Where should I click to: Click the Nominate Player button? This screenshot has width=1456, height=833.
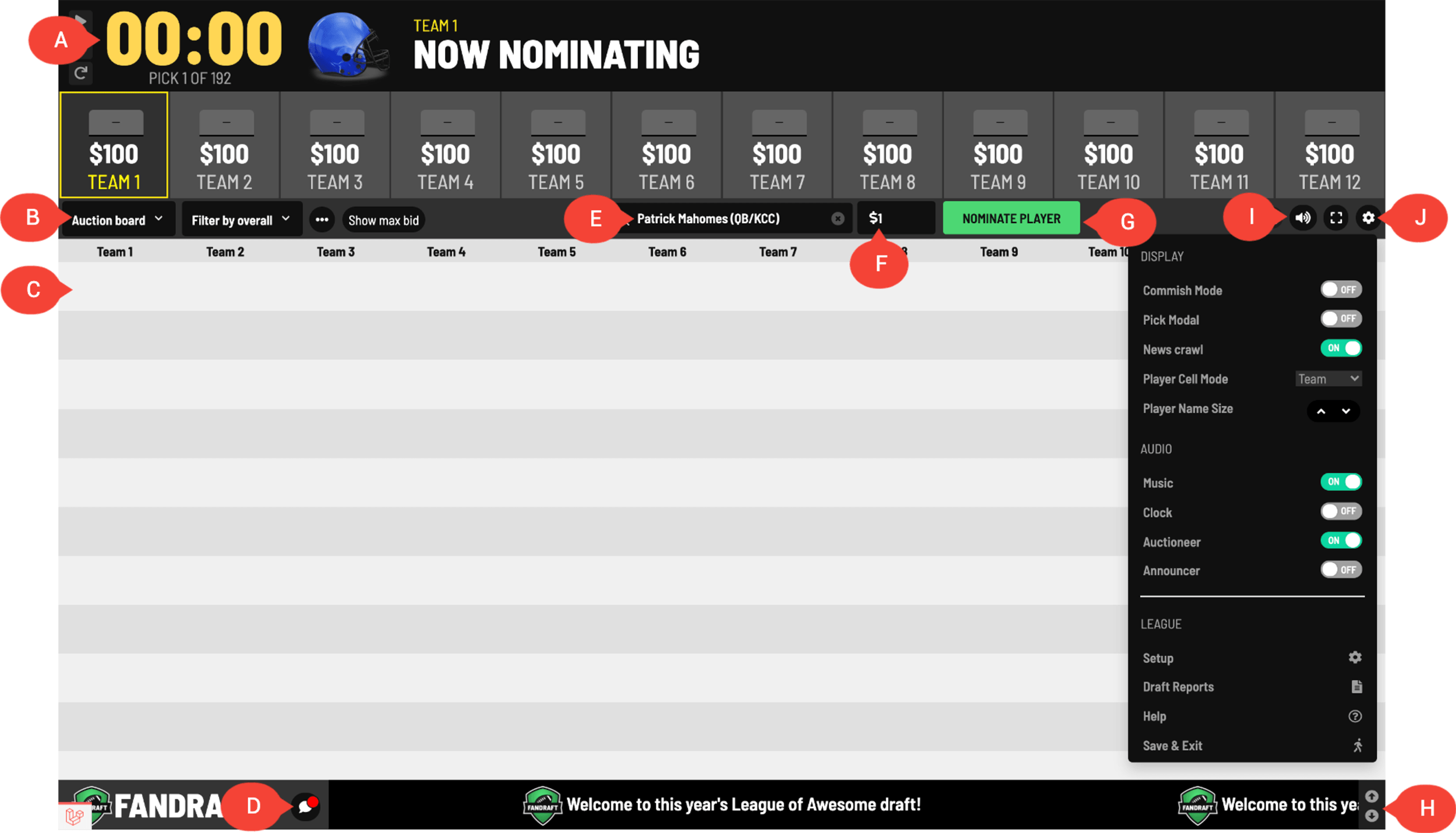coord(1010,218)
